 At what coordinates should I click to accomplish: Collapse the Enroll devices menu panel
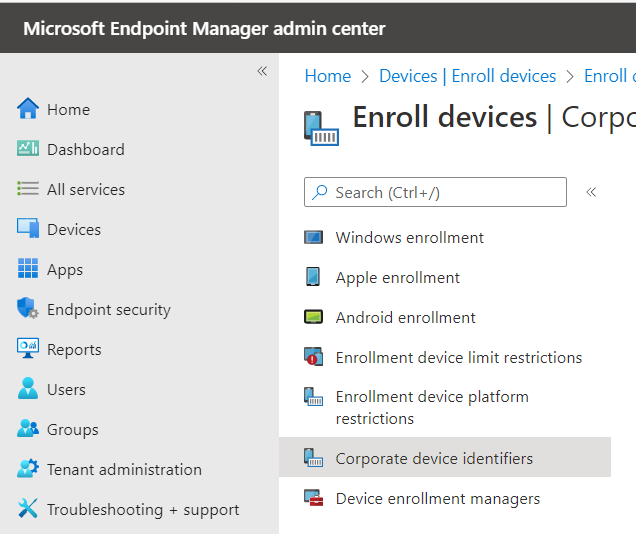(591, 192)
